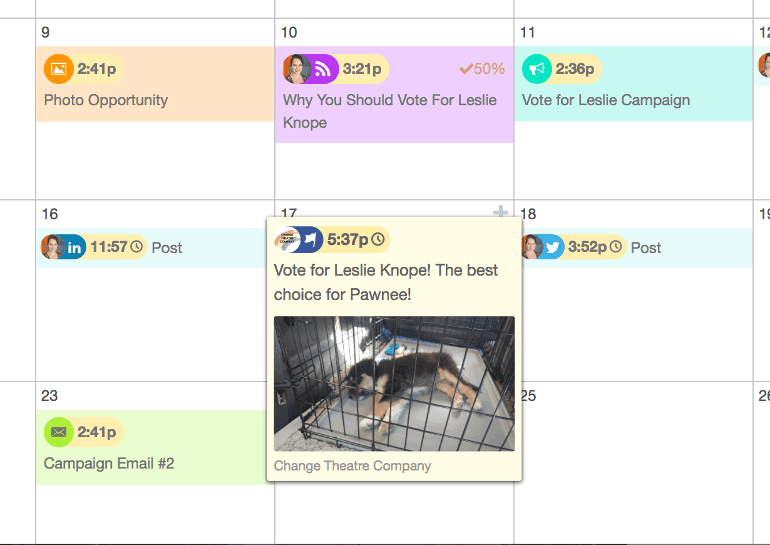Click the Twitter icon on the 3:52p post

pos(551,247)
